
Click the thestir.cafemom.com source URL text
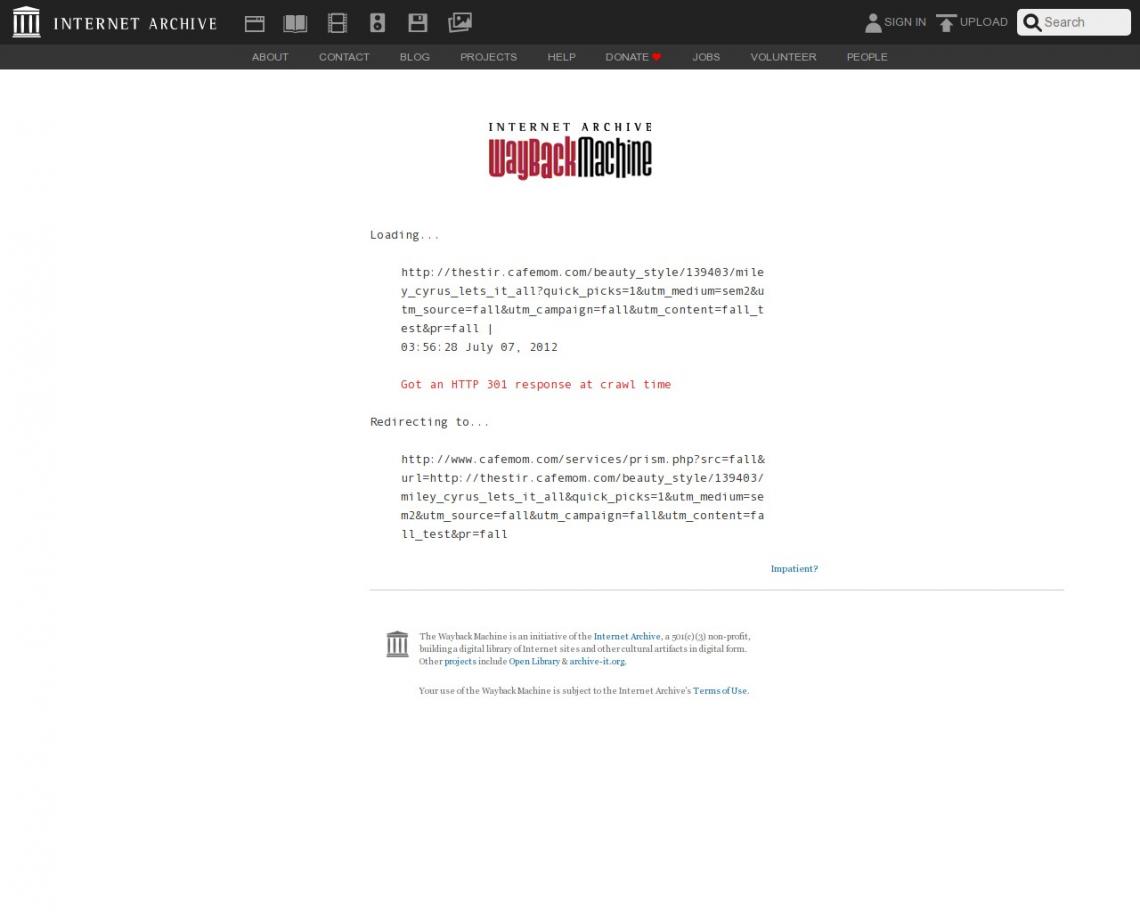[582, 300]
